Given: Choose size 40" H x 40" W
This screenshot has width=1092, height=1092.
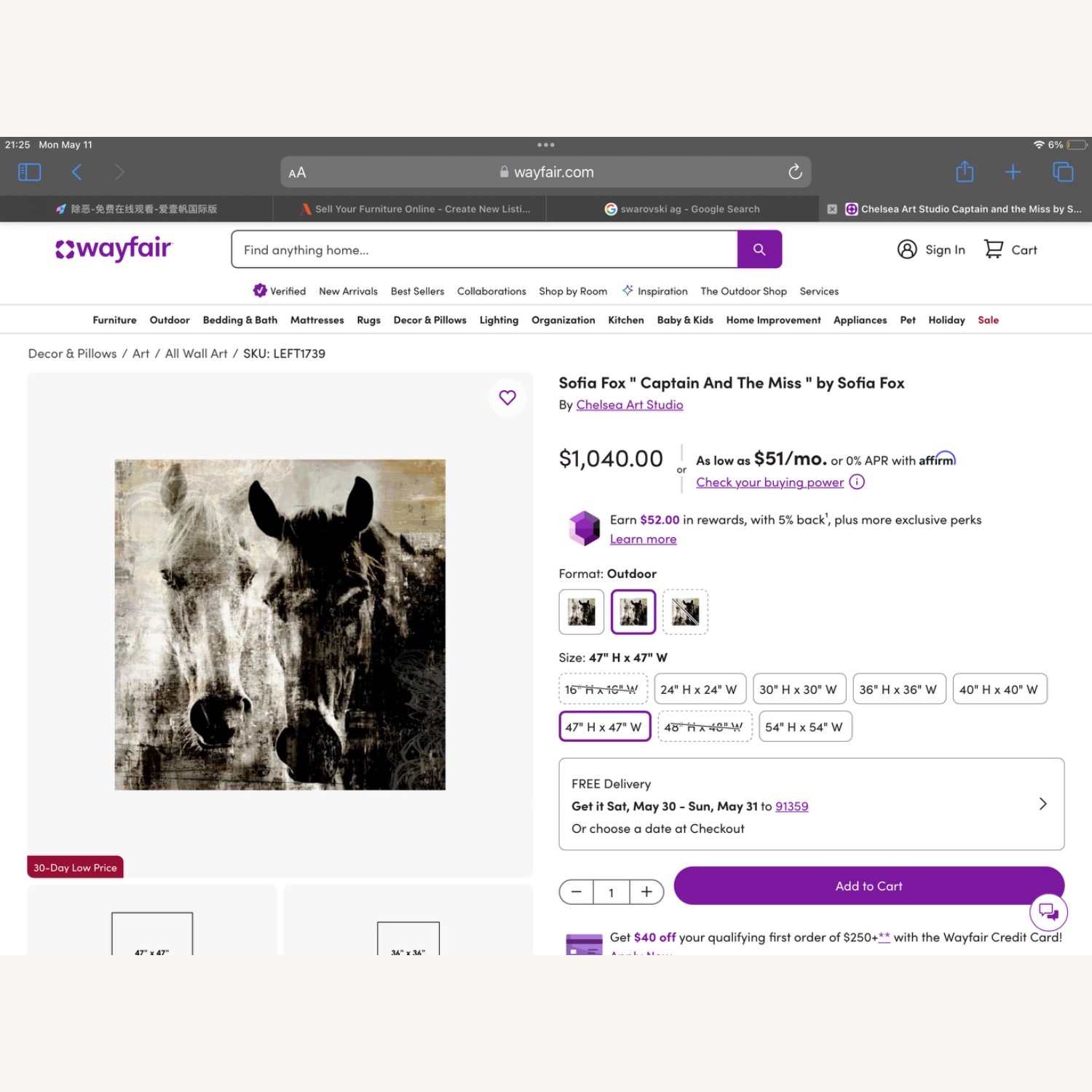Looking at the screenshot, I should tap(999, 689).
